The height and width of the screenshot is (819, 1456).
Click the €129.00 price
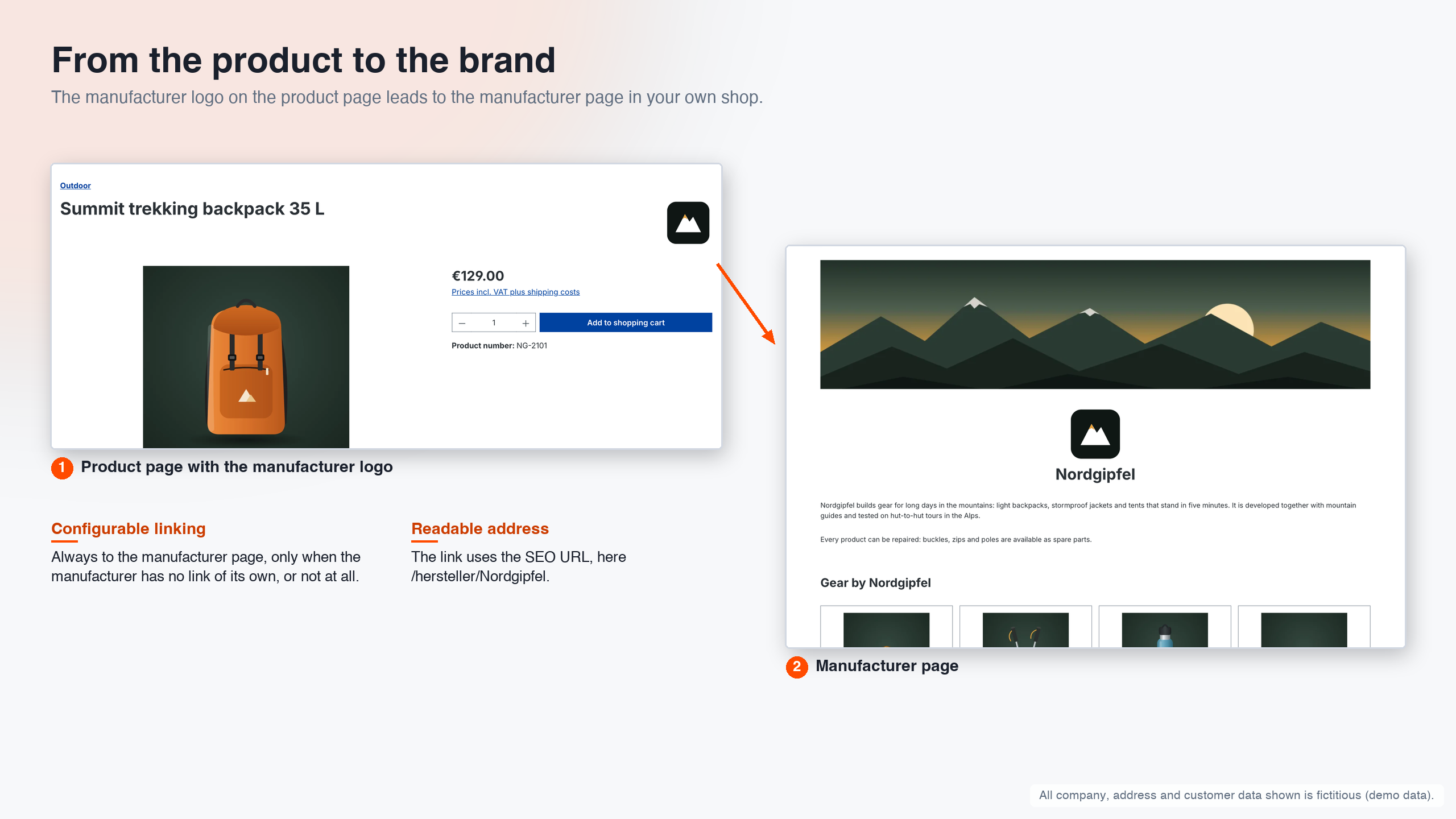[x=478, y=276]
